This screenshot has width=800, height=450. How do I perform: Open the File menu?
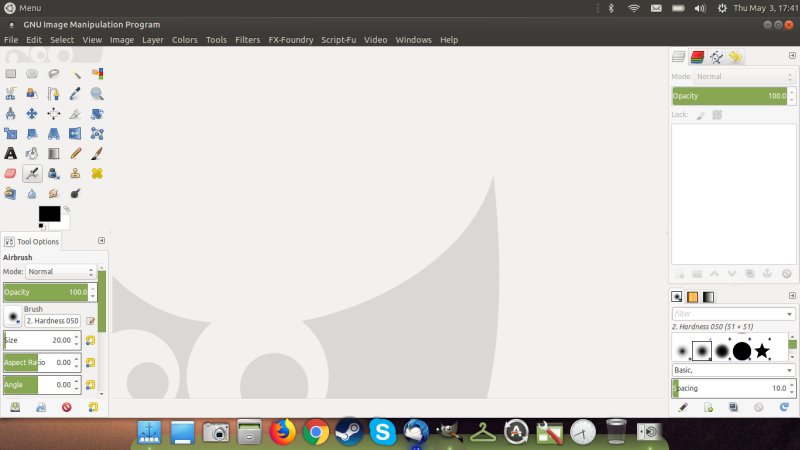tap(11, 40)
